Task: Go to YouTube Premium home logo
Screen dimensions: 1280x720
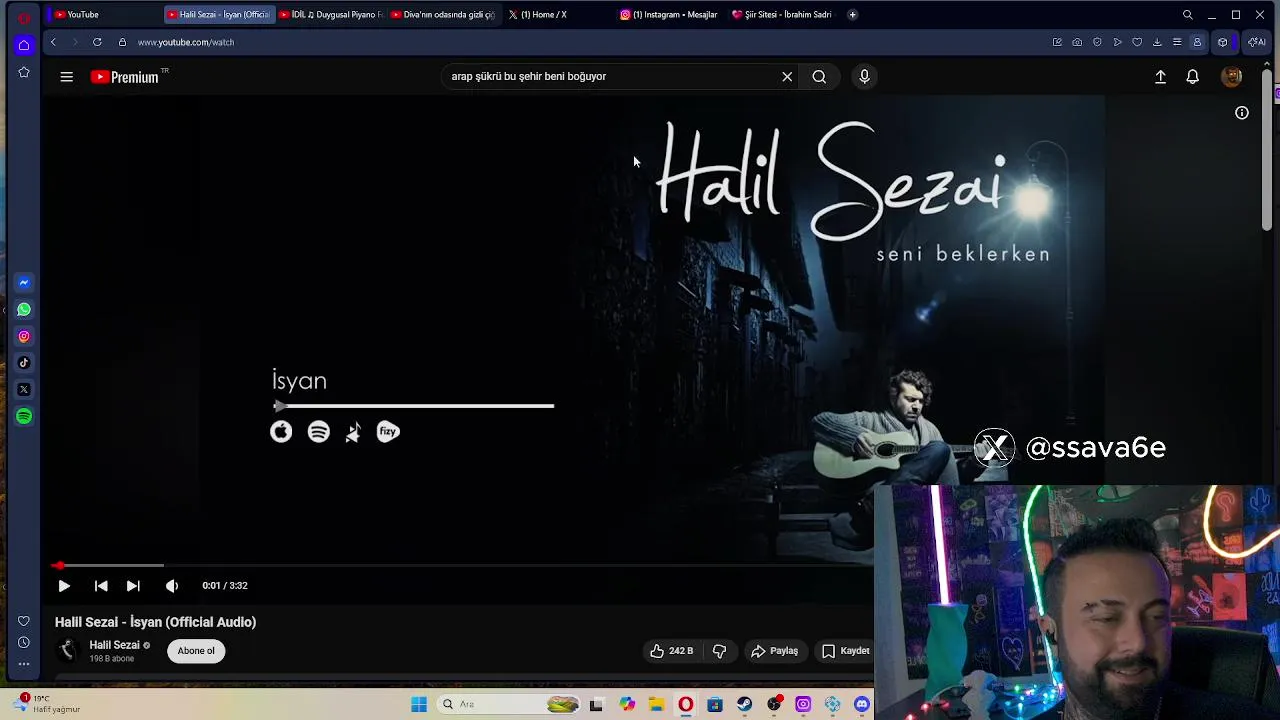Action: coord(125,77)
